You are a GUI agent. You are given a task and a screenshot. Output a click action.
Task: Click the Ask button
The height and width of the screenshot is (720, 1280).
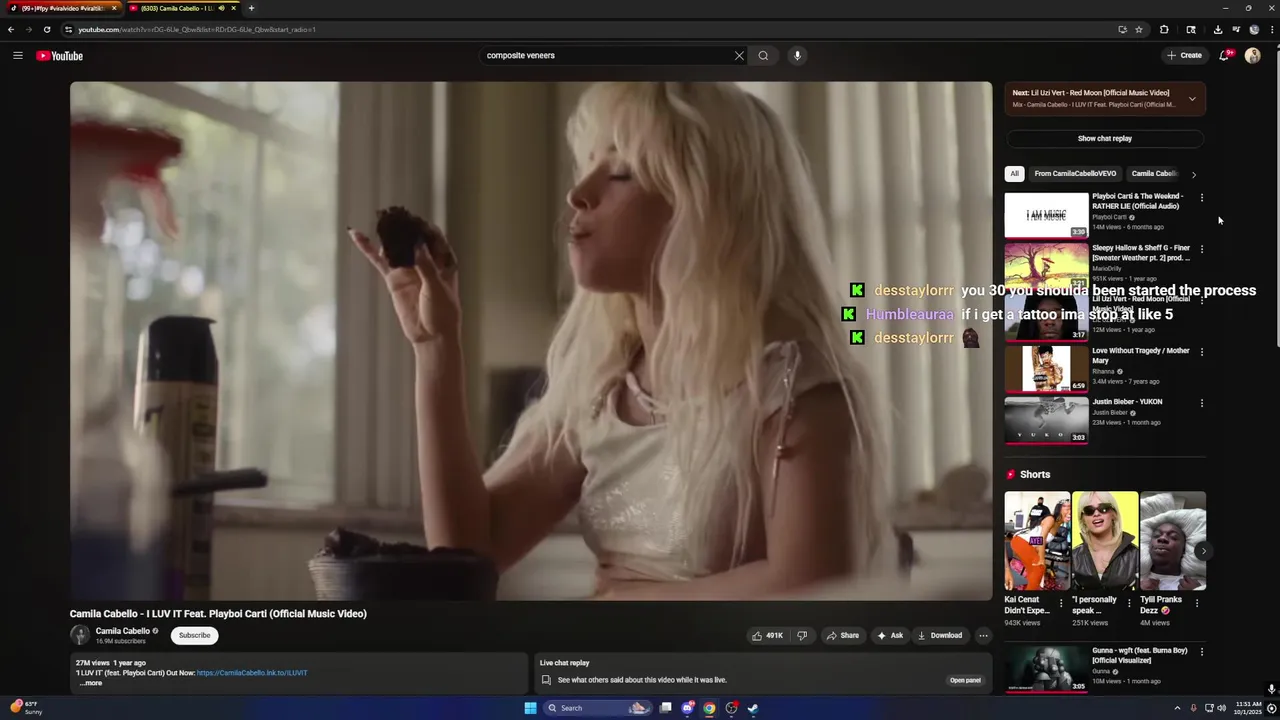tap(890, 635)
